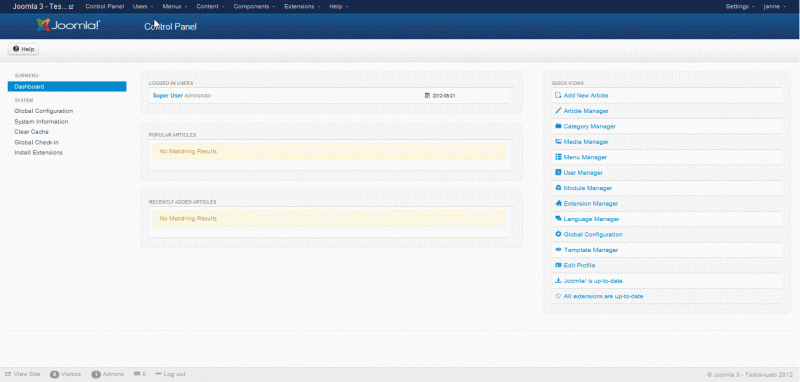Click the extensions up-to-date star icon
The image size is (800, 382).
[558, 296]
